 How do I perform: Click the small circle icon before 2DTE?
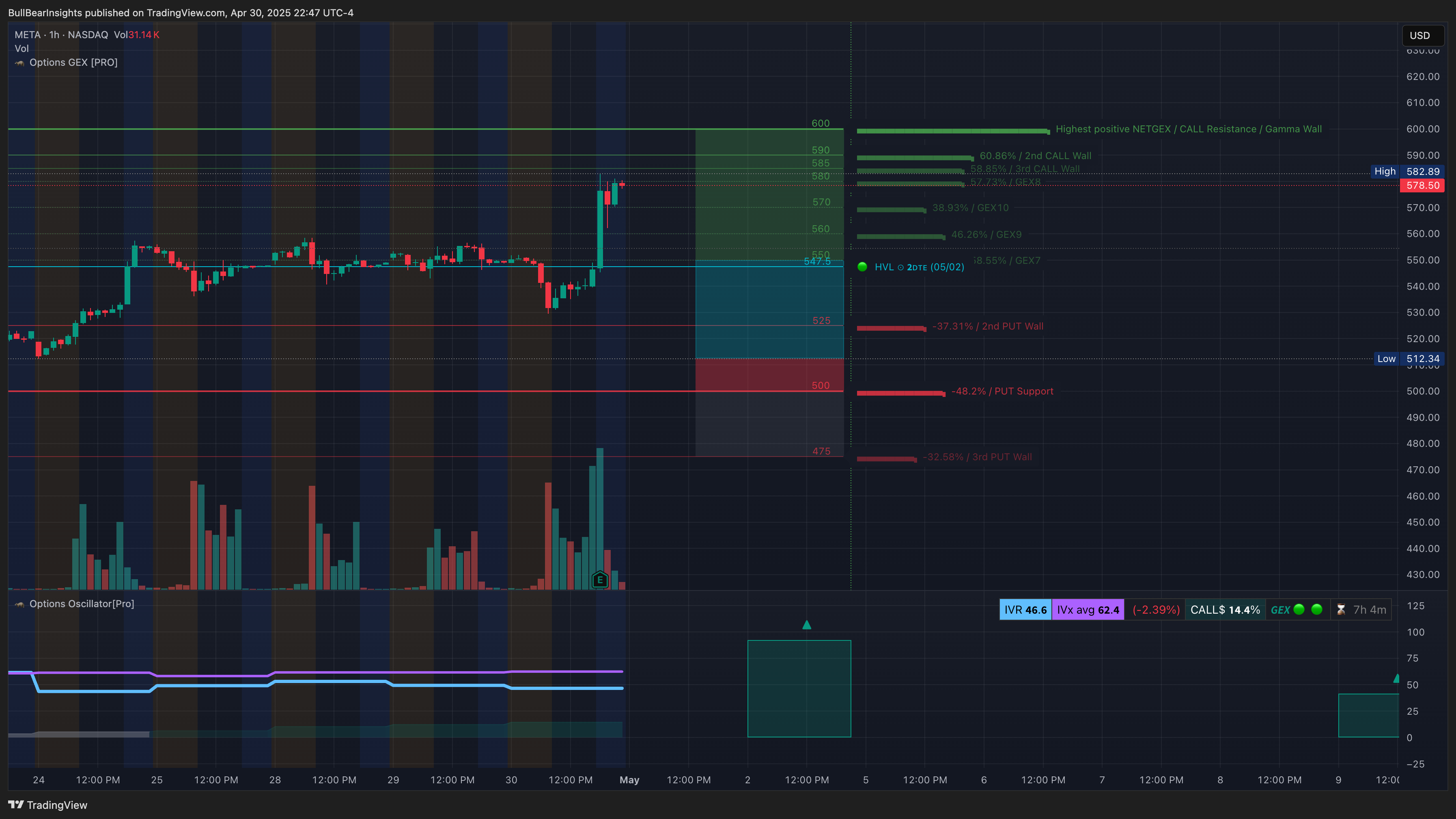900,267
